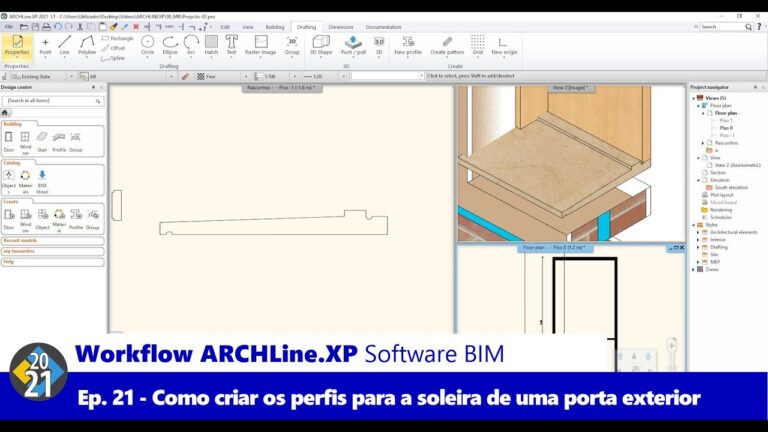Choose the Rectangle drafting tool
Viewport: 768px width, 432px height.
(118, 38)
